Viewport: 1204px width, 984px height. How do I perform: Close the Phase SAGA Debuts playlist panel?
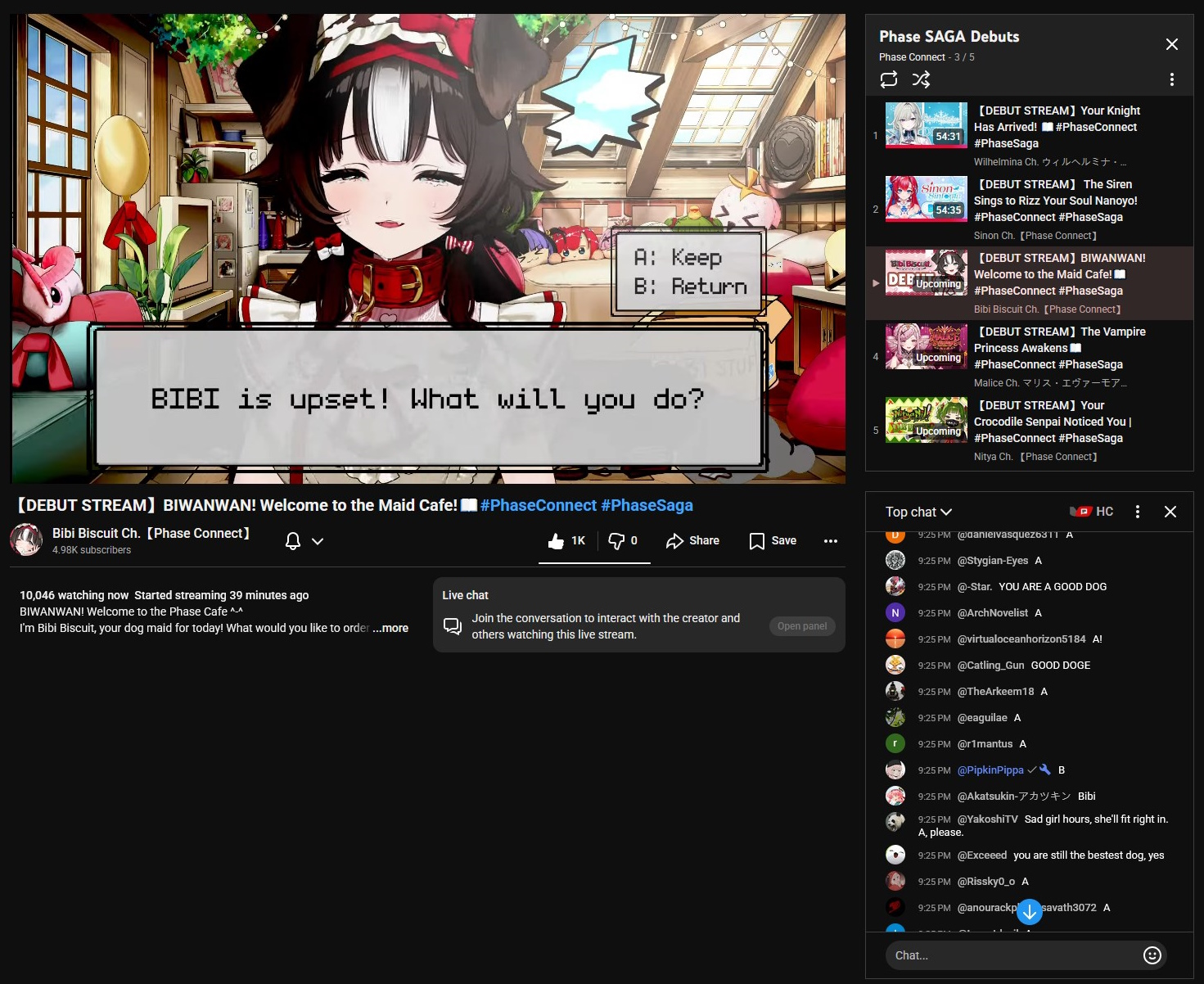pos(1172,44)
